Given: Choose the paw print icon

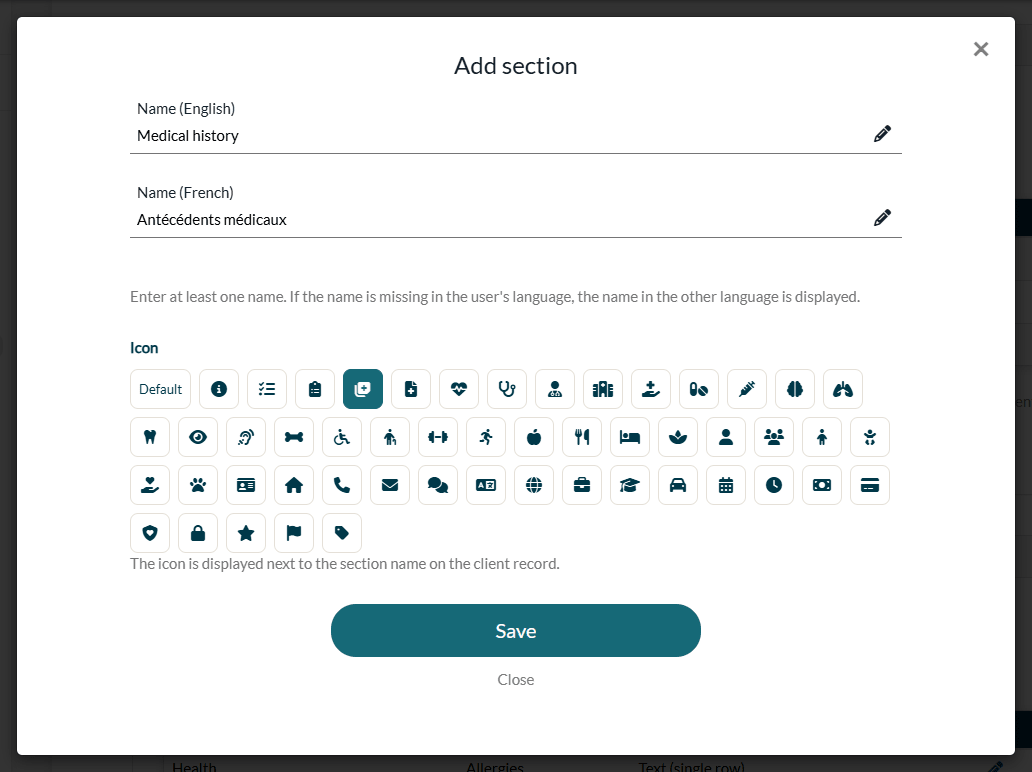Looking at the screenshot, I should click(x=198, y=485).
